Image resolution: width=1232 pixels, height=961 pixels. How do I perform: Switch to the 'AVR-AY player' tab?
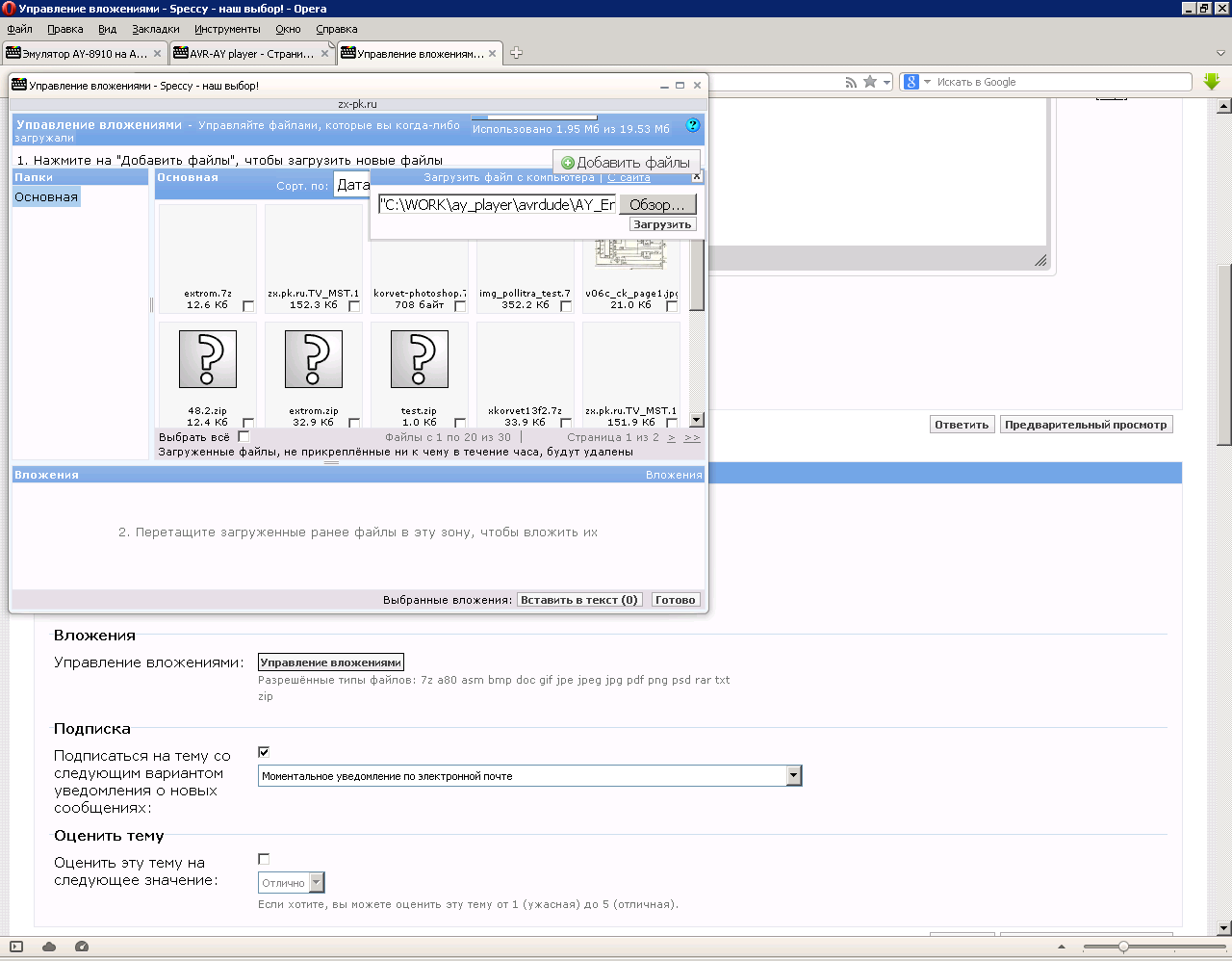(250, 54)
